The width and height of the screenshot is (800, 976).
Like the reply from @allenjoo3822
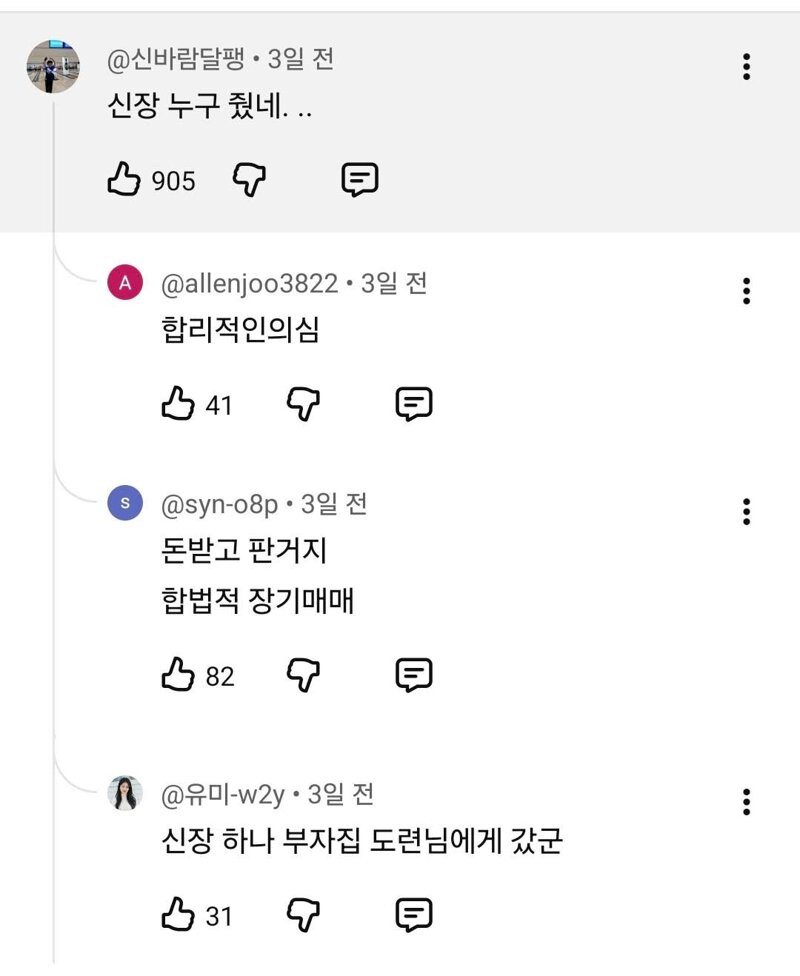[x=177, y=404]
